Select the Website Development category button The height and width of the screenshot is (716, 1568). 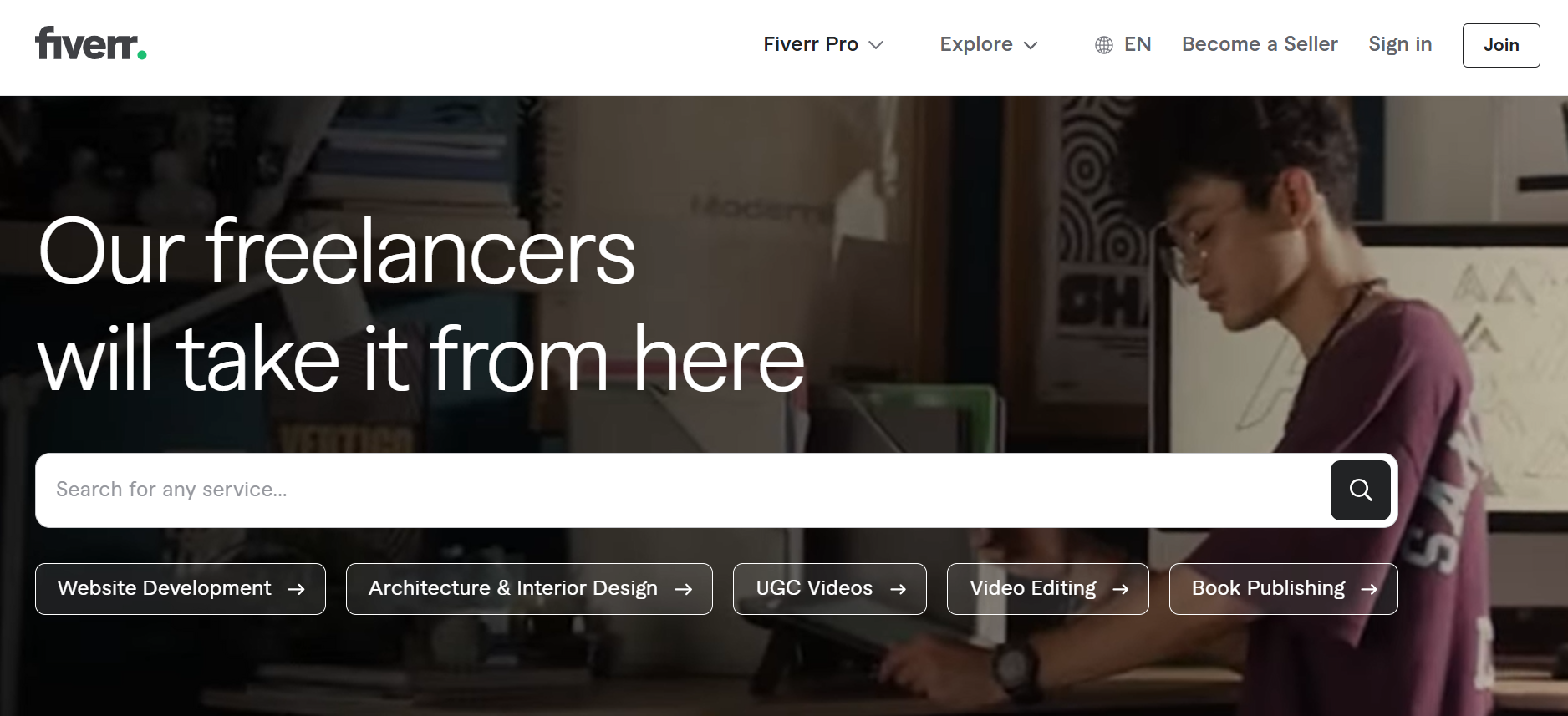181,589
